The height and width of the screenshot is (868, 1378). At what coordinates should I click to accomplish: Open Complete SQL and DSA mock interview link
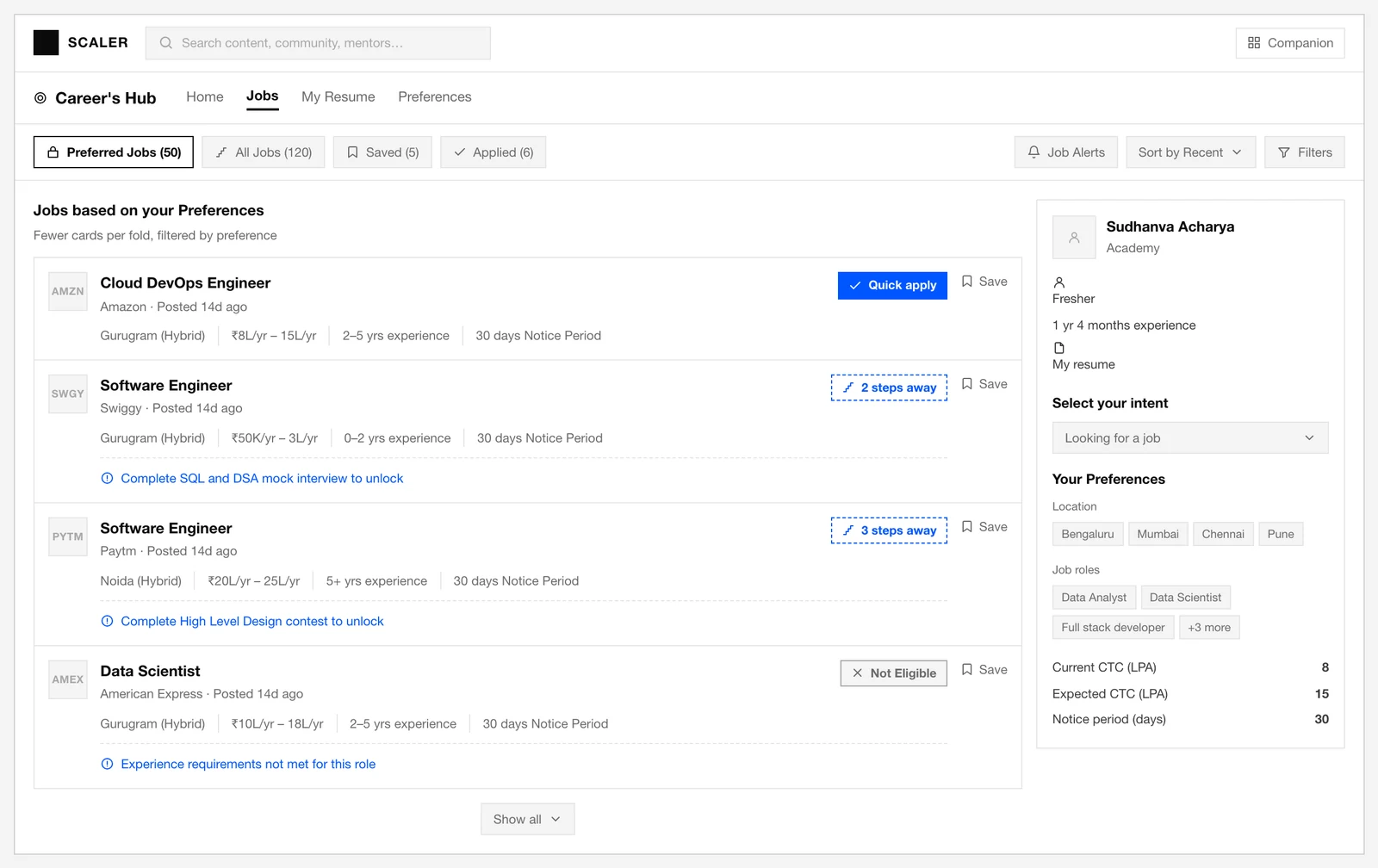[262, 479]
